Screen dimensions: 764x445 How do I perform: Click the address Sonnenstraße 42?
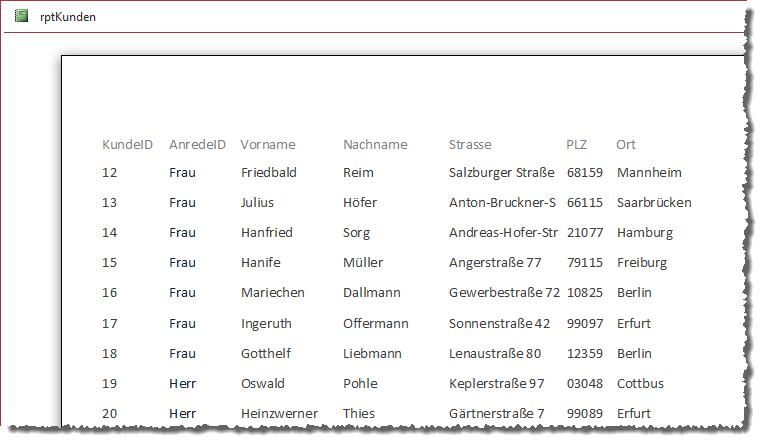click(499, 324)
